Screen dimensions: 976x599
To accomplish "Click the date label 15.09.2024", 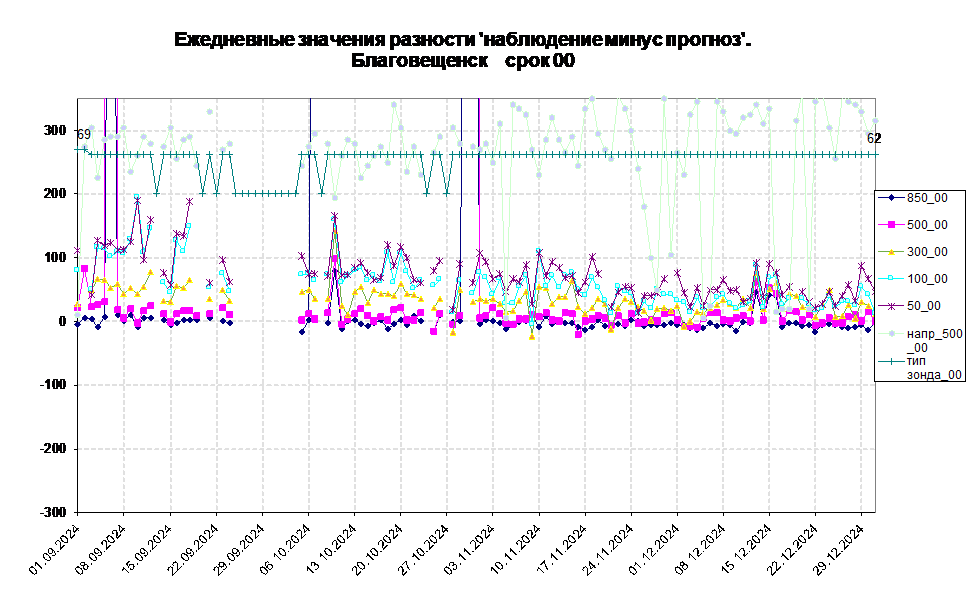I will click(147, 549).
